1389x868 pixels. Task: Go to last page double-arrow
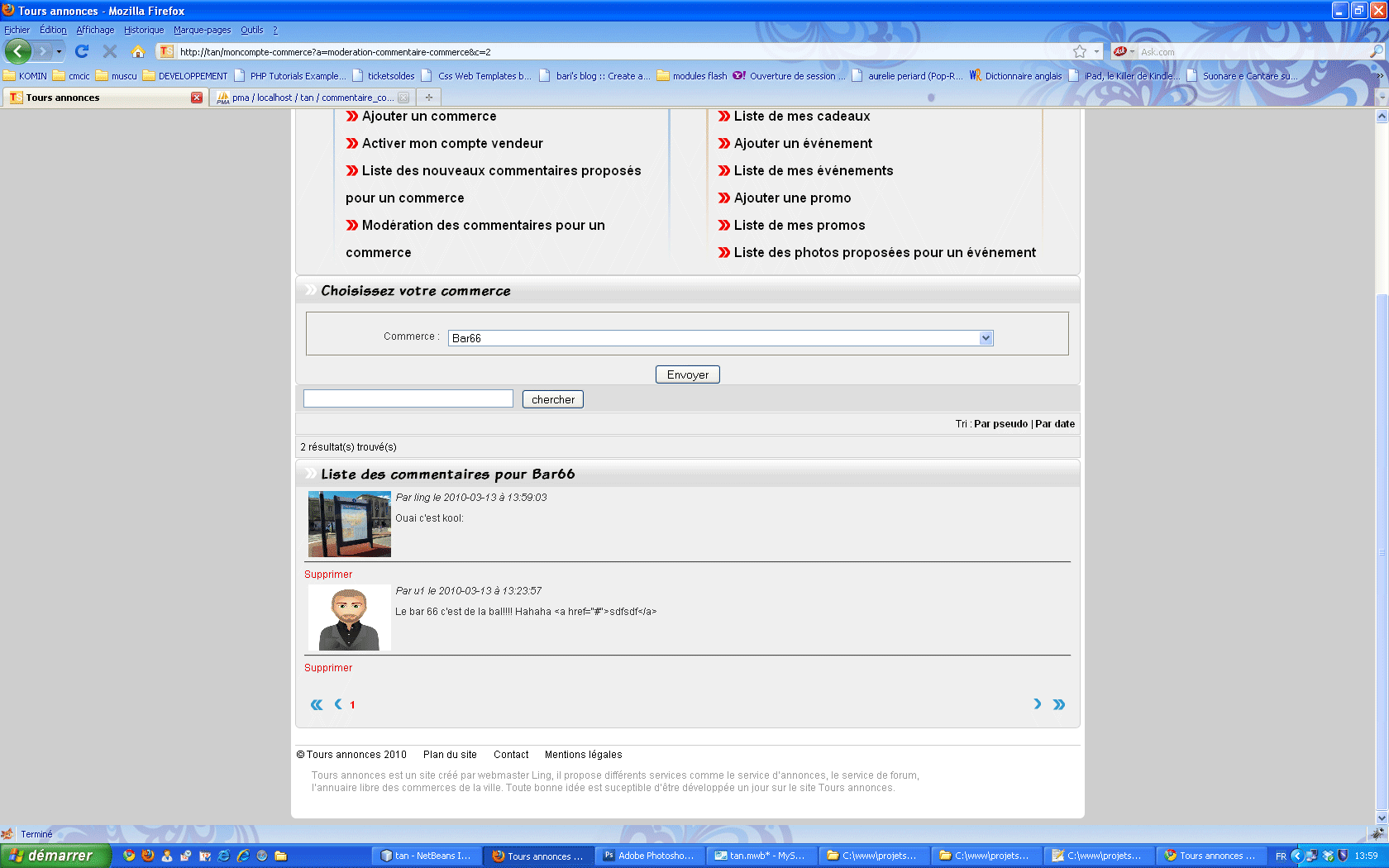pyautogui.click(x=1059, y=704)
